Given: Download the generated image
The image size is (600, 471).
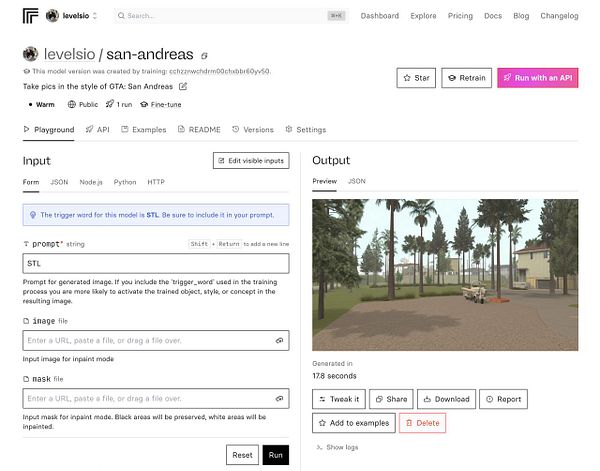Looking at the screenshot, I should point(446,399).
